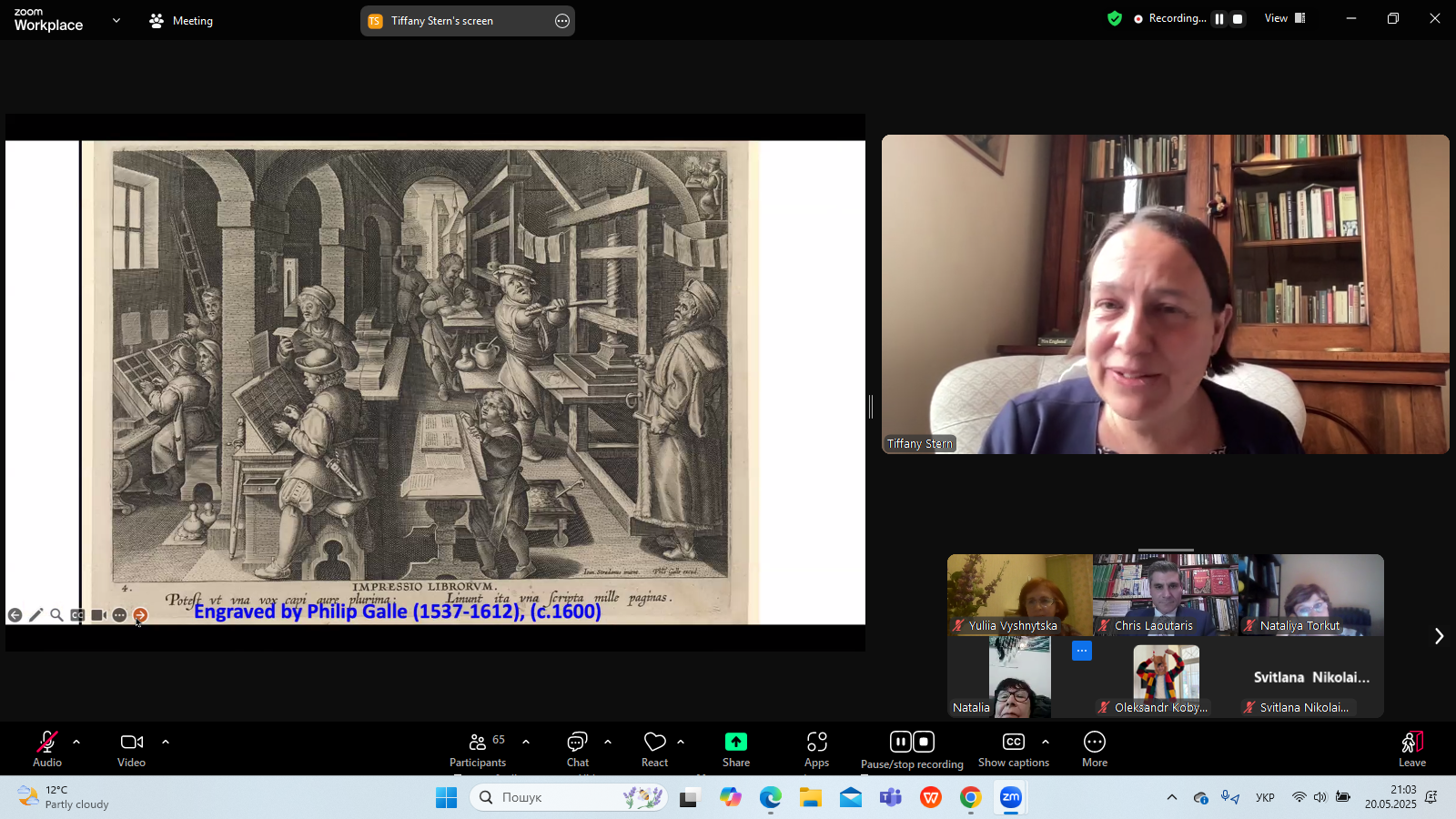
Task: Open the React emoji menu
Action: 654,749
